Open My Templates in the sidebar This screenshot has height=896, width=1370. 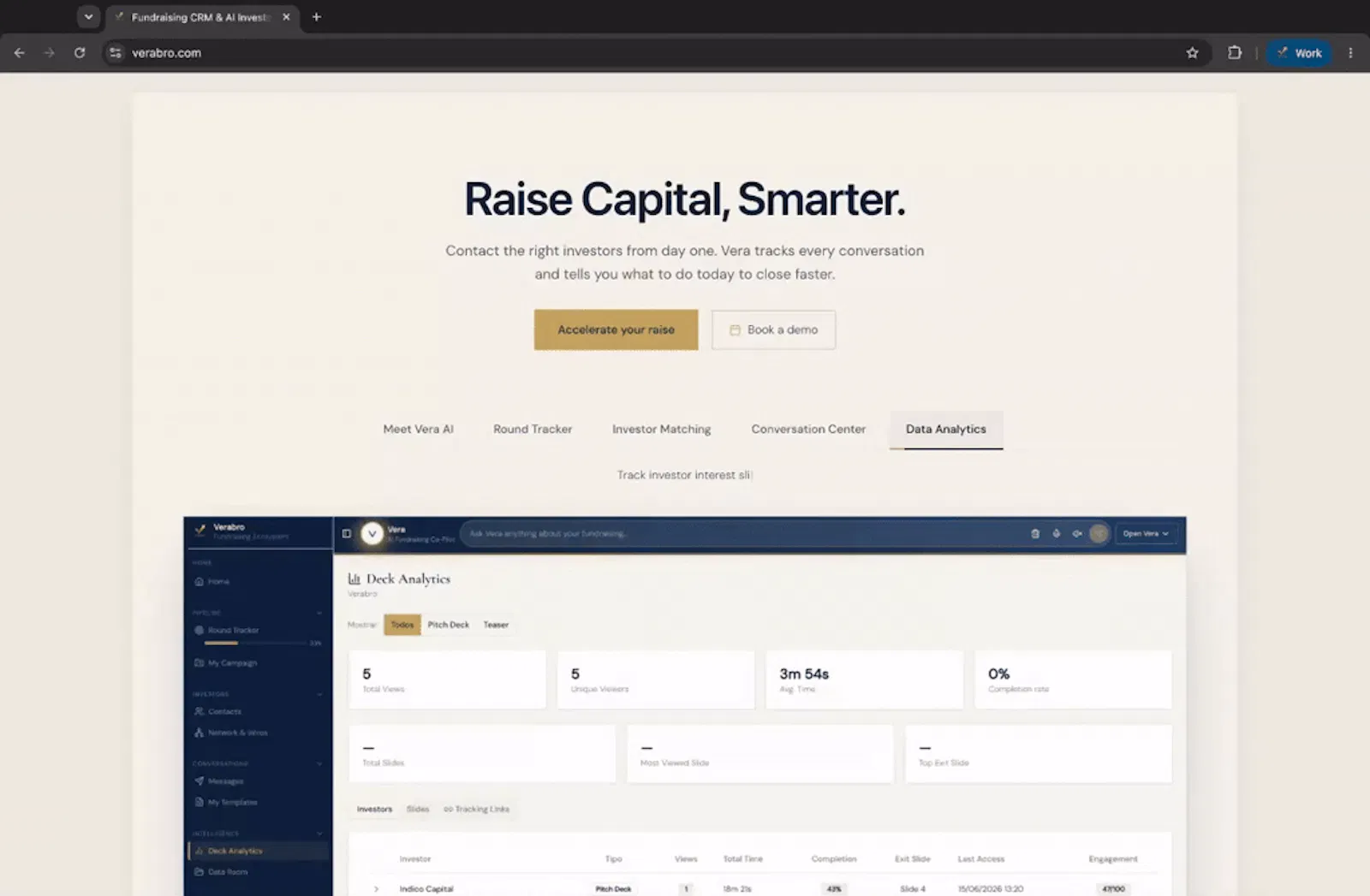(x=226, y=802)
